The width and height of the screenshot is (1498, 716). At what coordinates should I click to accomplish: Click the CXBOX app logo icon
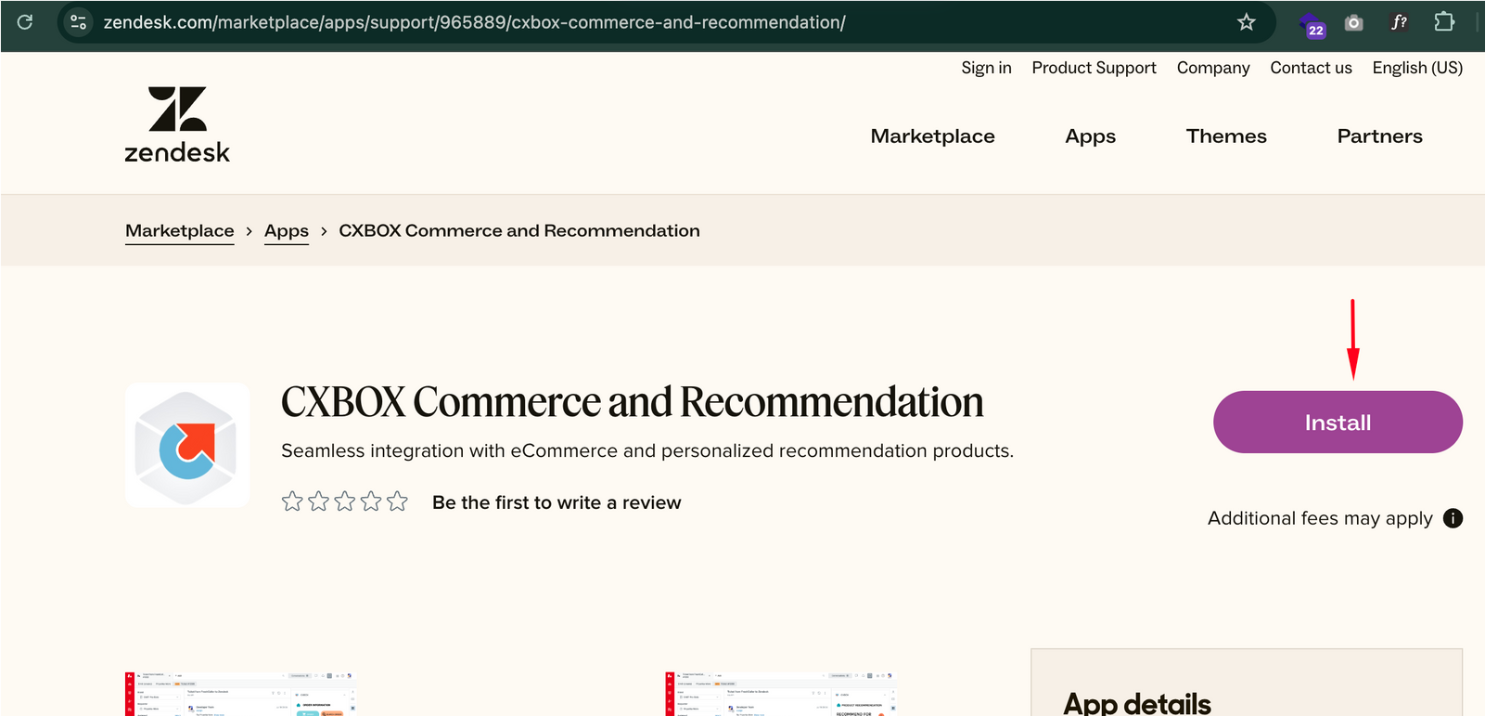pyautogui.click(x=188, y=445)
